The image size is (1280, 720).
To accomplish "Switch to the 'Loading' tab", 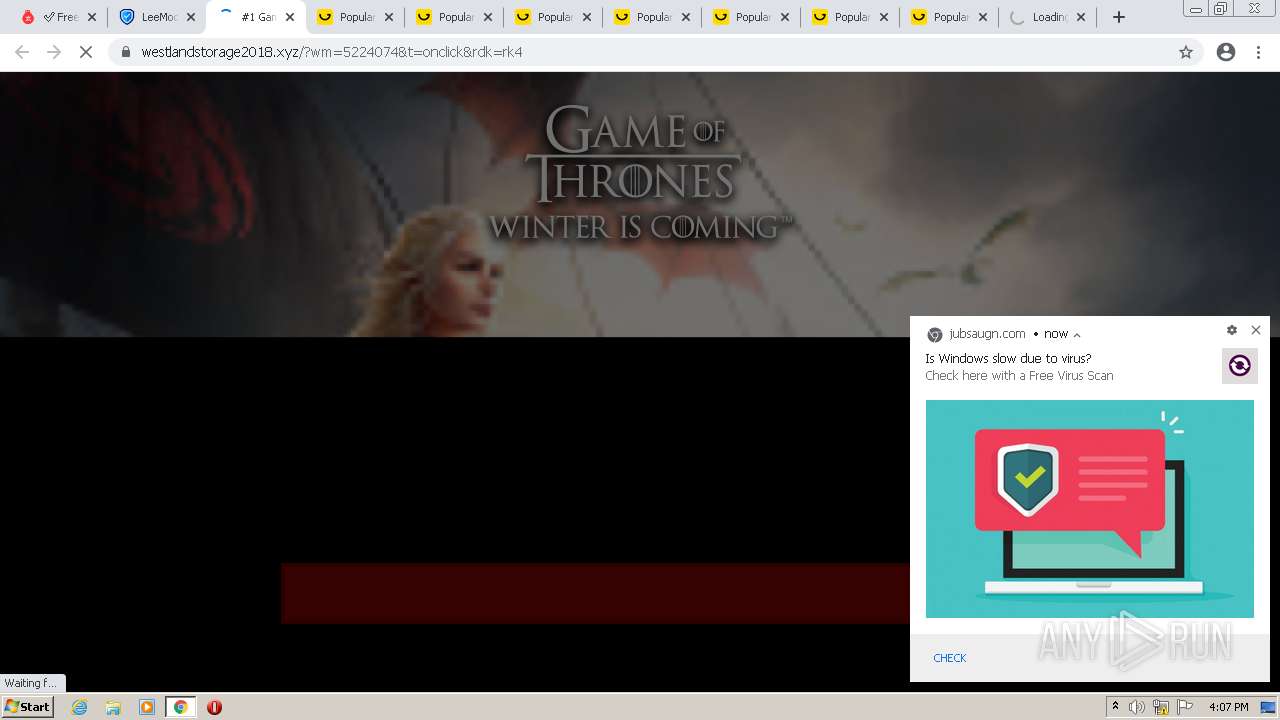I will click(1047, 17).
